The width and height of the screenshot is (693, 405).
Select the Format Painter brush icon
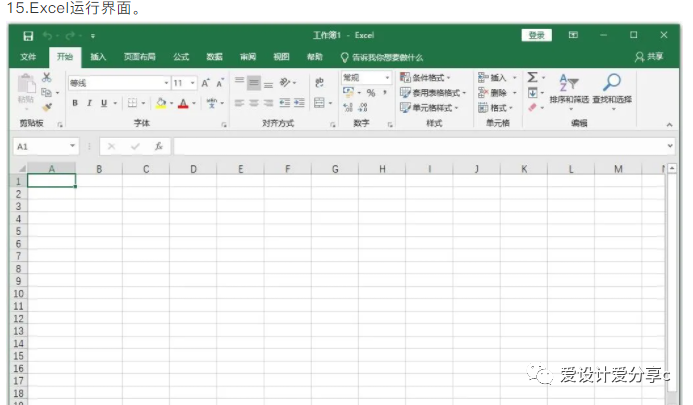coord(47,107)
